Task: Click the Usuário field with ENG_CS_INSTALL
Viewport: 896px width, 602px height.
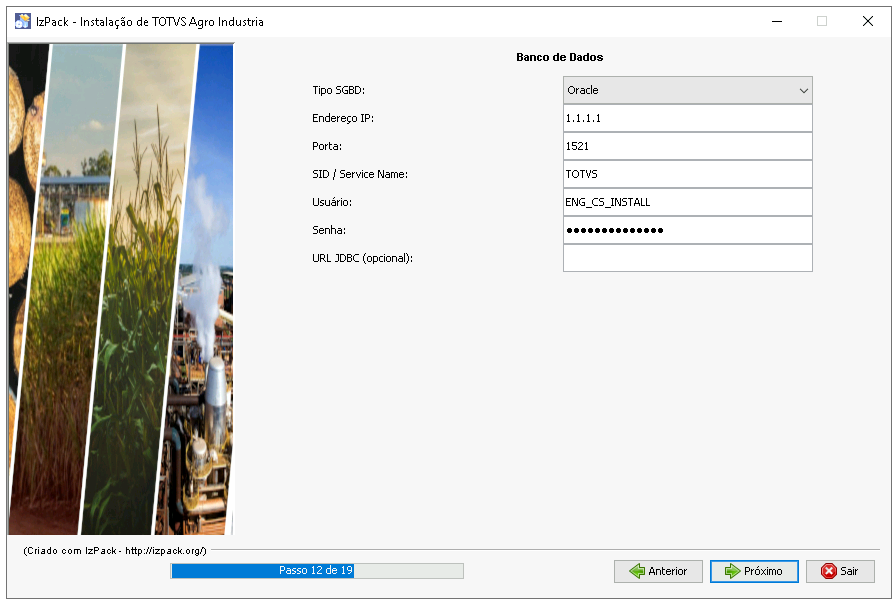Action: coord(687,202)
